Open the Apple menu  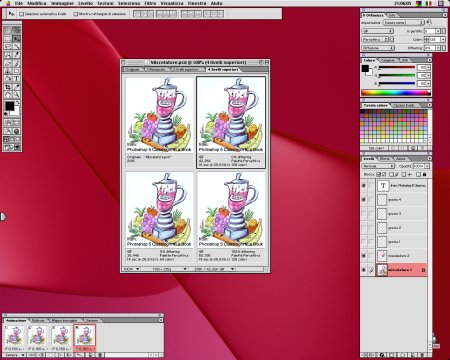click(x=8, y=3)
